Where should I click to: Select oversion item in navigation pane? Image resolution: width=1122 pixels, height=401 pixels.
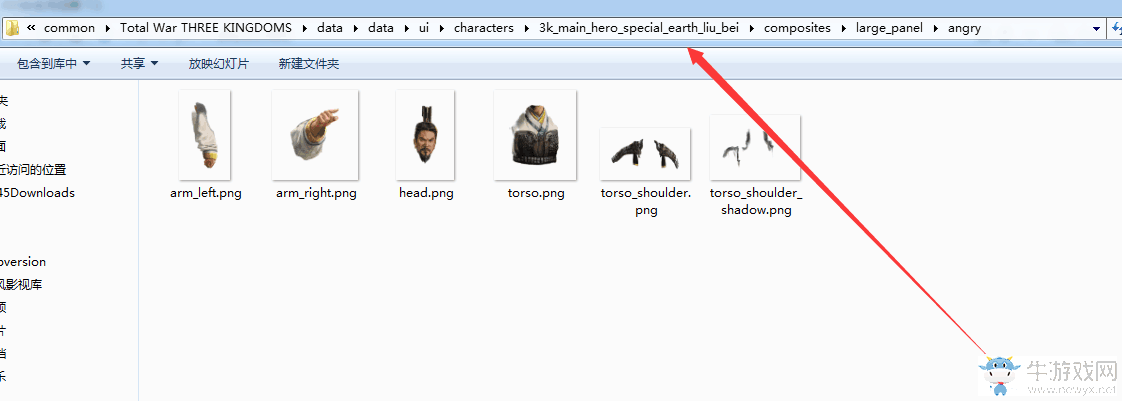(x=23, y=261)
